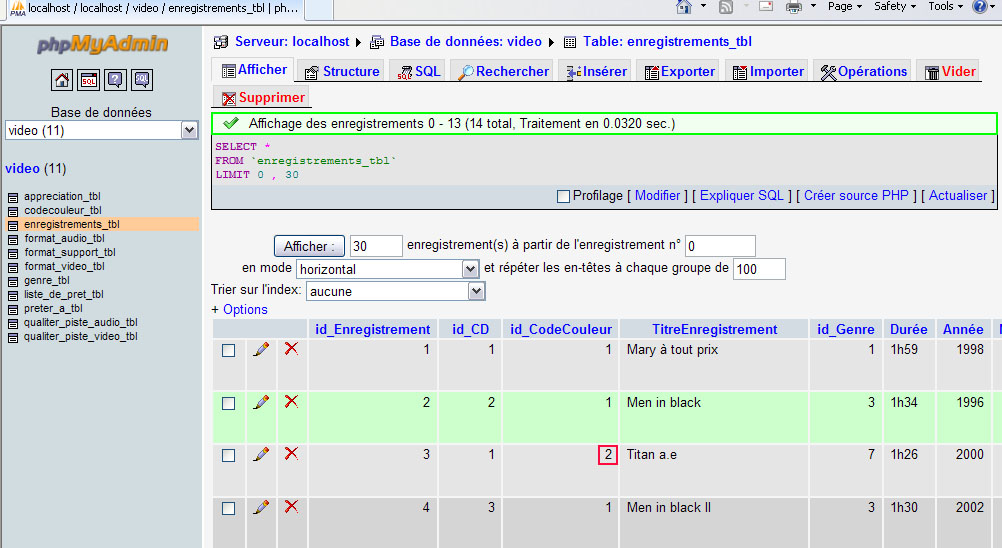This screenshot has width=1002, height=548.
Task: Open browser Safety menu
Action: coord(895,6)
